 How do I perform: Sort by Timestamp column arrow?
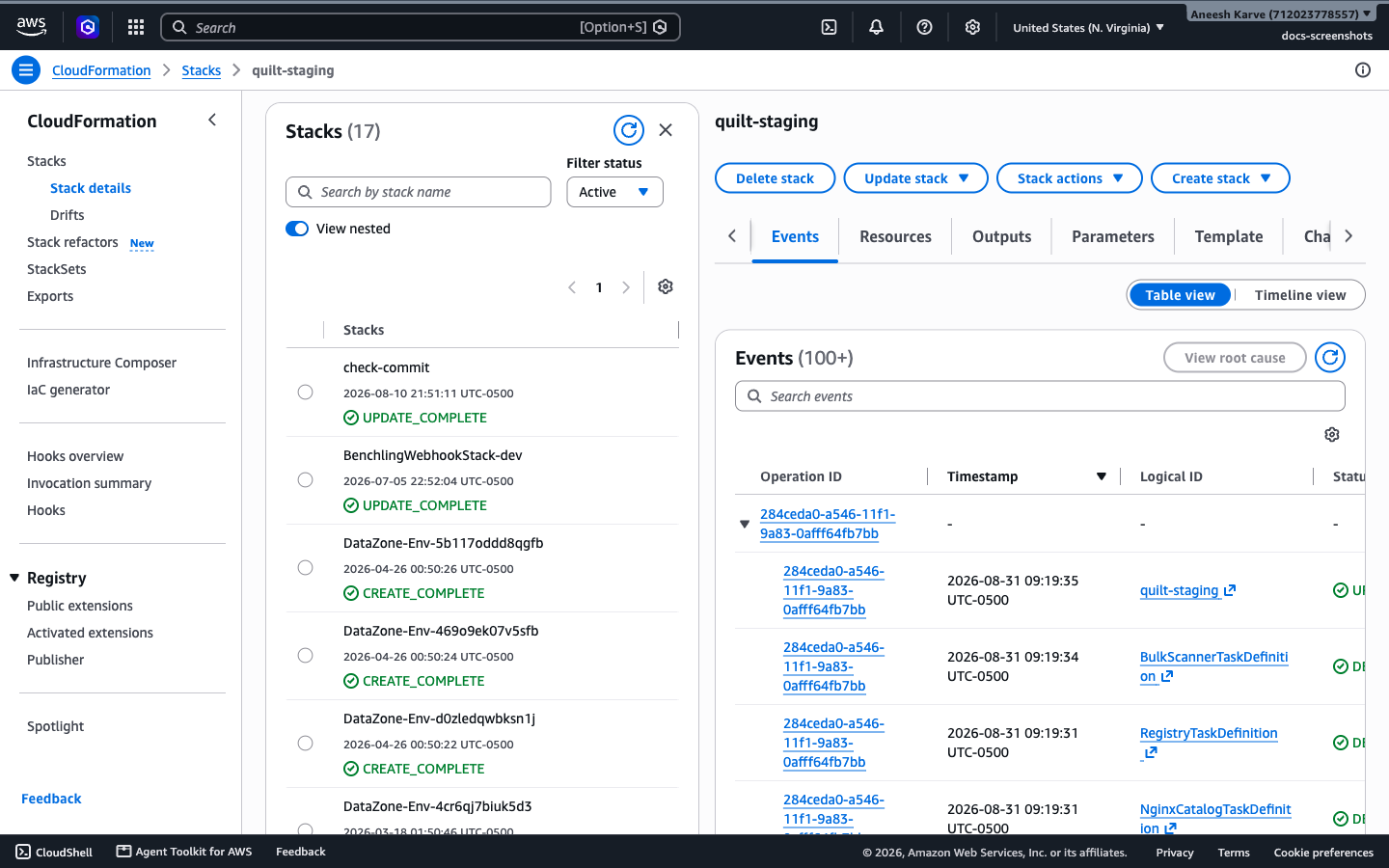(x=1102, y=476)
